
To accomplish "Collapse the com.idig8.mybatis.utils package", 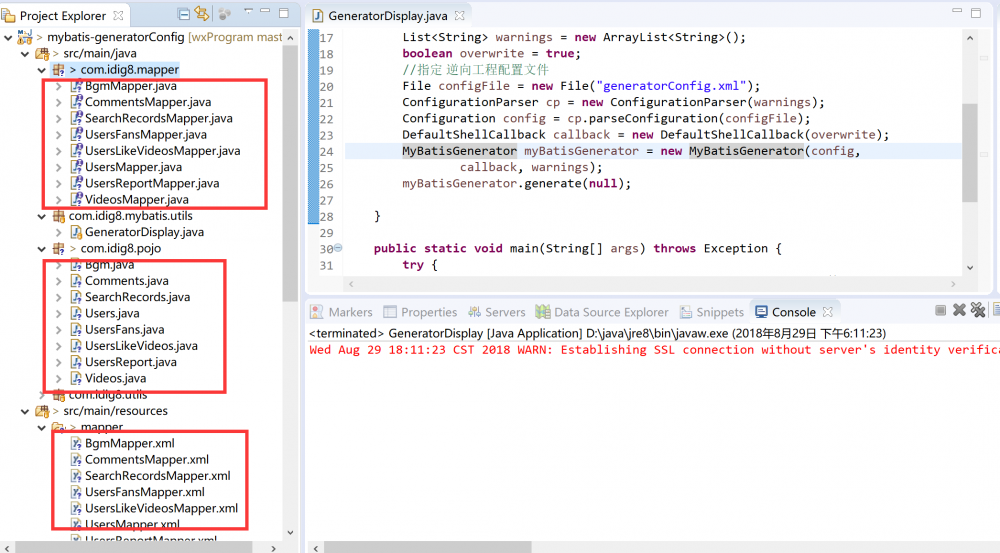I will pyautogui.click(x=41, y=216).
